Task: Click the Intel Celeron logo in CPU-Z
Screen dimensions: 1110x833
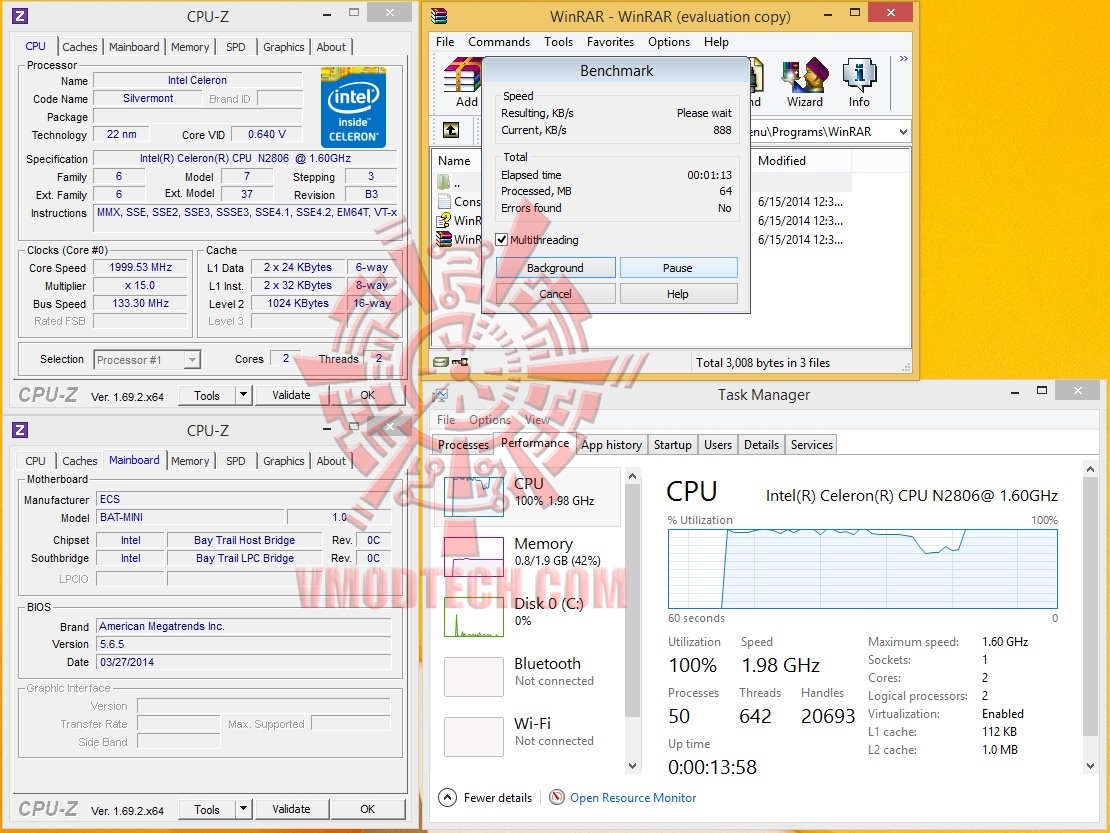Action: (x=353, y=107)
